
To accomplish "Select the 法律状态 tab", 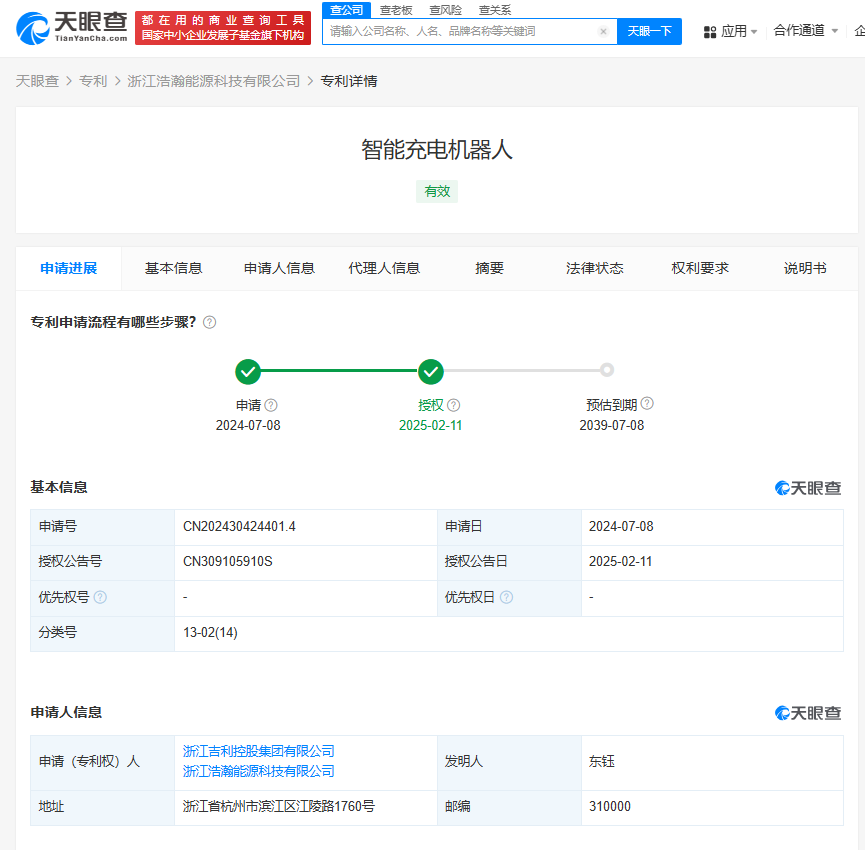I will click(x=594, y=268).
